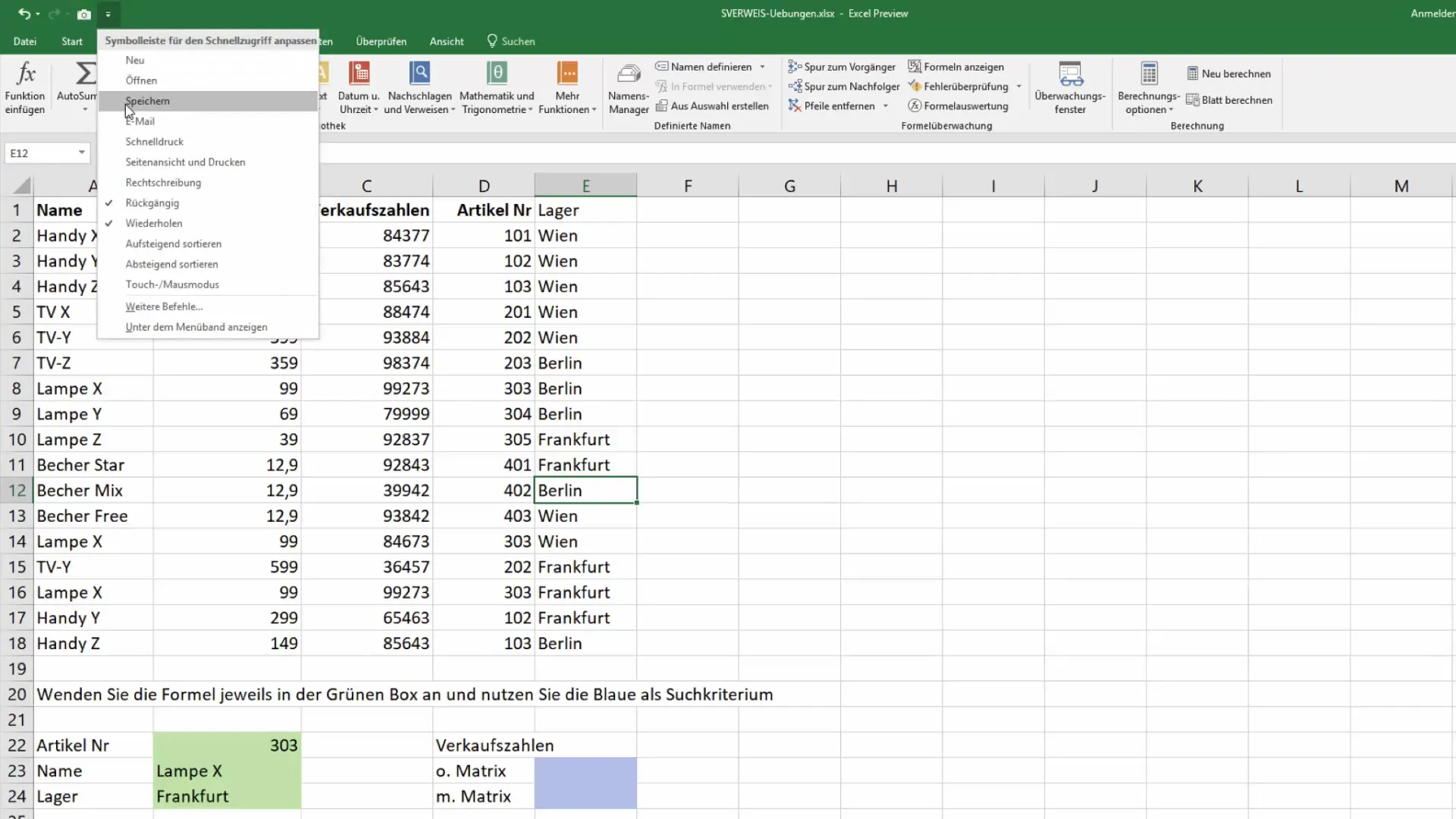The image size is (1456, 819).
Task: Click green cell with value 303
Action: (x=227, y=745)
